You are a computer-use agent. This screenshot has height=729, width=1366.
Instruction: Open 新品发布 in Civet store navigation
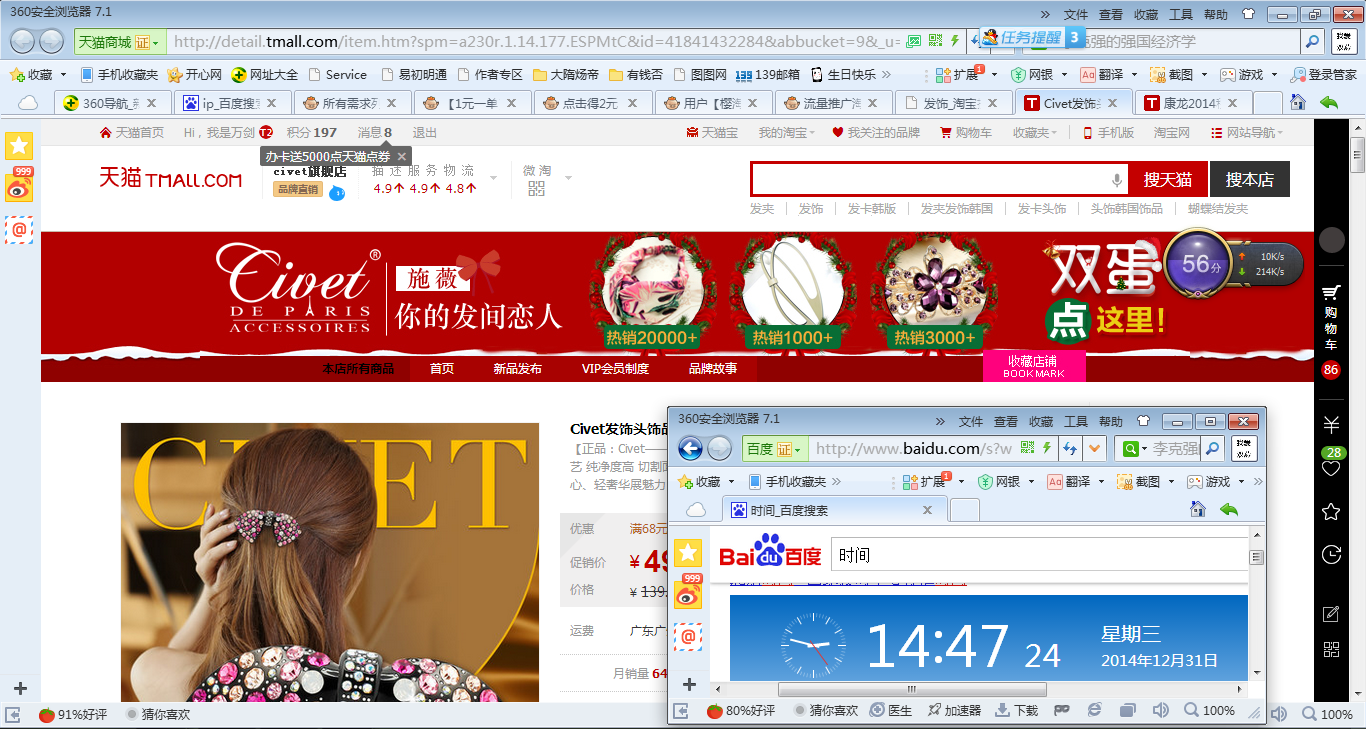coord(517,368)
